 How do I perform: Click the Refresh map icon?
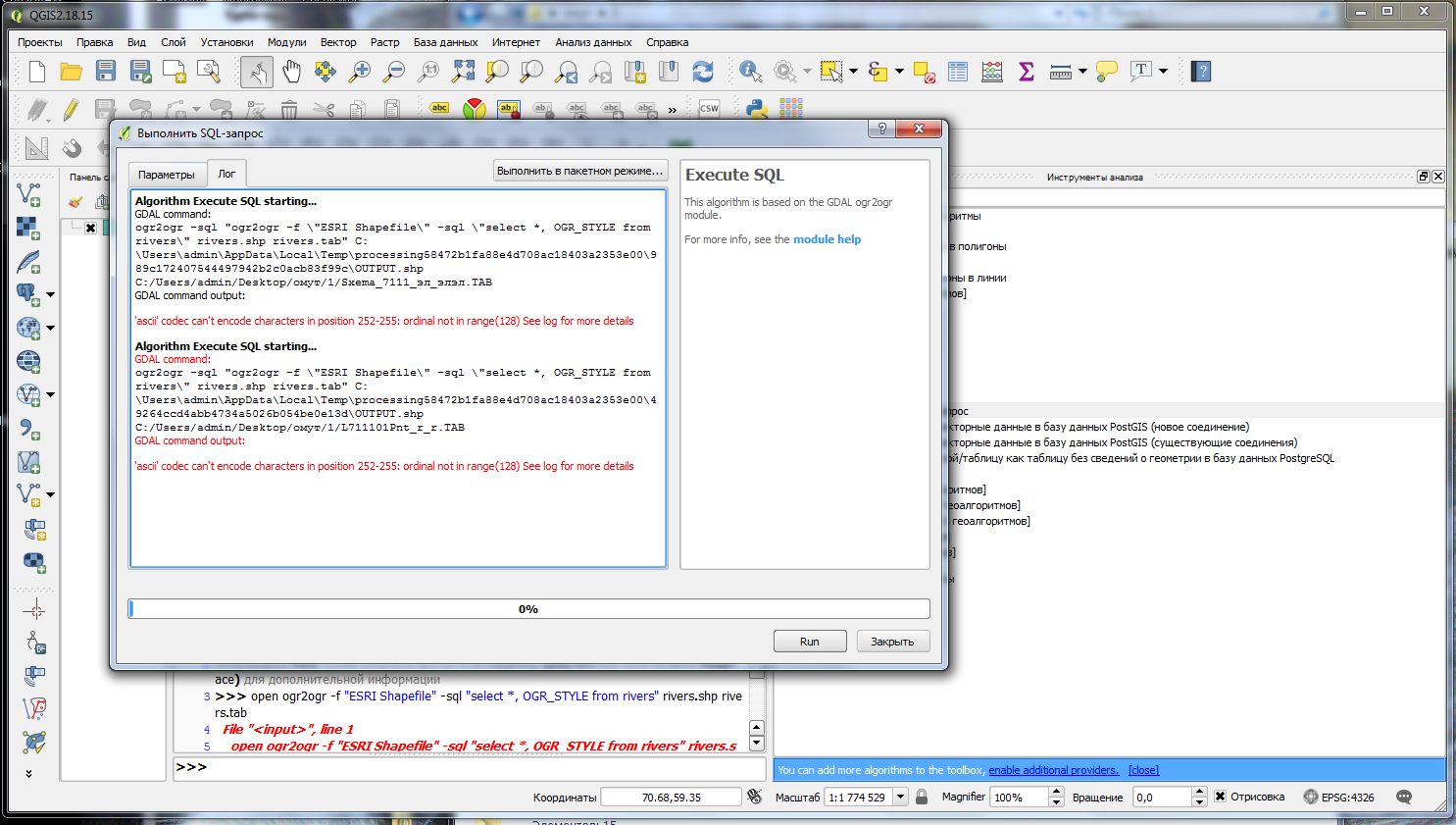[x=703, y=72]
